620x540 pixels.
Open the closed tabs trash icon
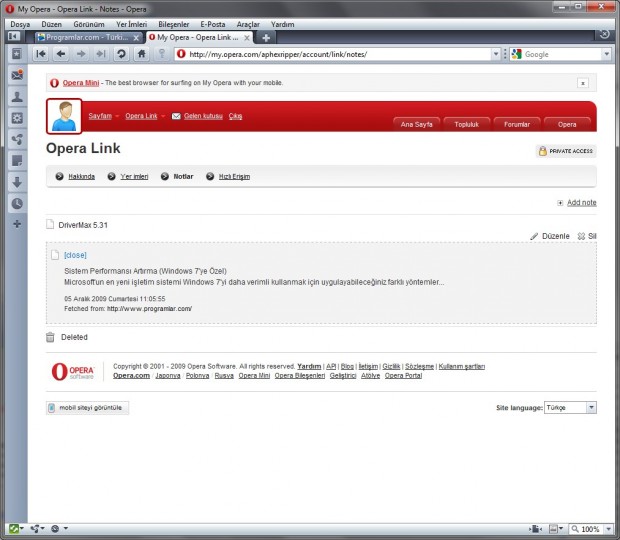tap(604, 34)
